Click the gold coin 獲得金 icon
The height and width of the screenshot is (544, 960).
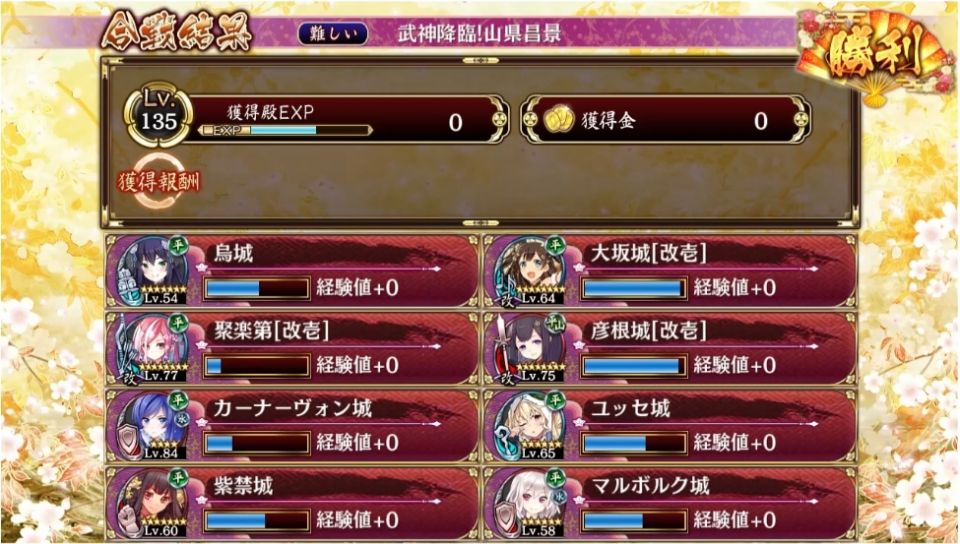click(558, 120)
